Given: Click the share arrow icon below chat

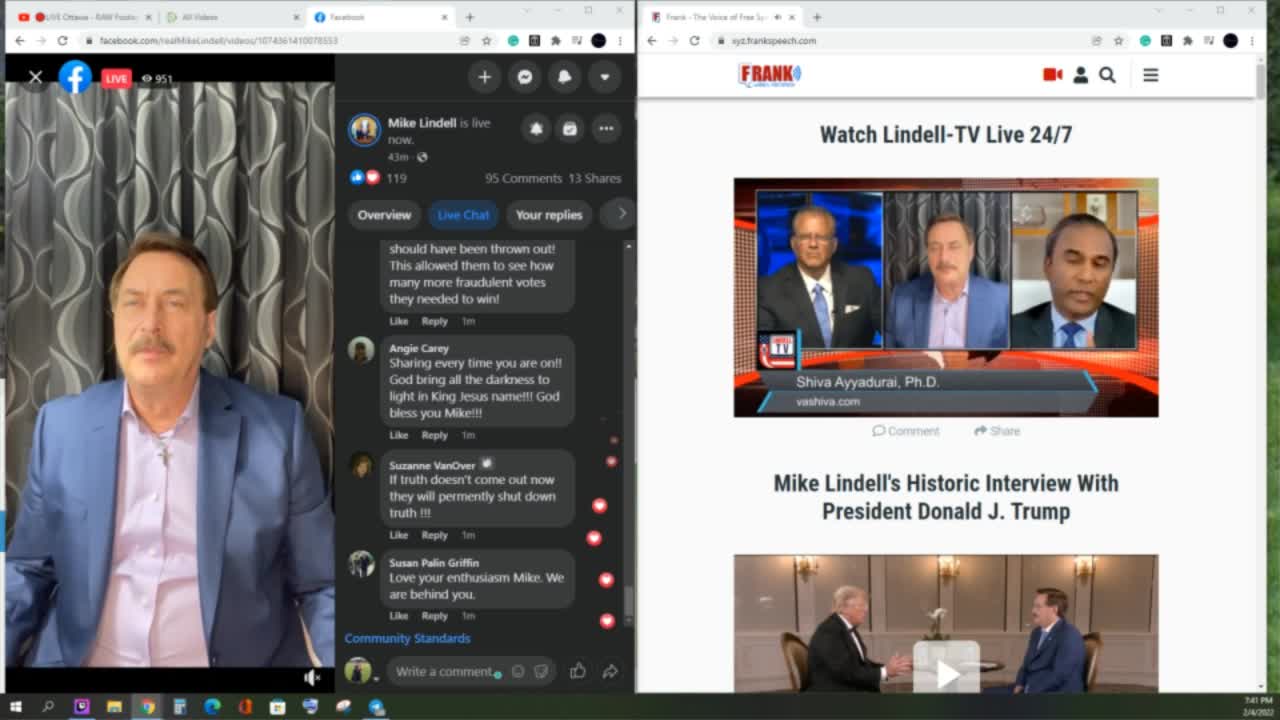Looking at the screenshot, I should point(610,672).
